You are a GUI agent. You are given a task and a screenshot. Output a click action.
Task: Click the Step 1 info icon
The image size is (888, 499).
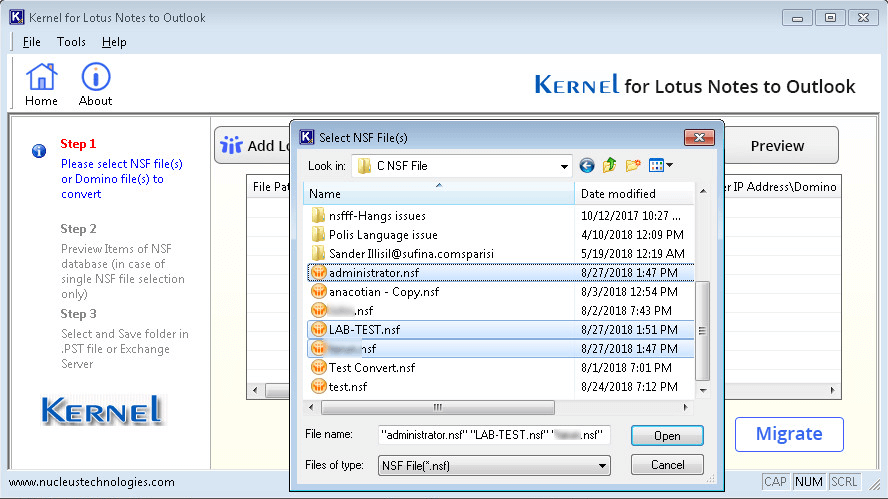[x=39, y=151]
